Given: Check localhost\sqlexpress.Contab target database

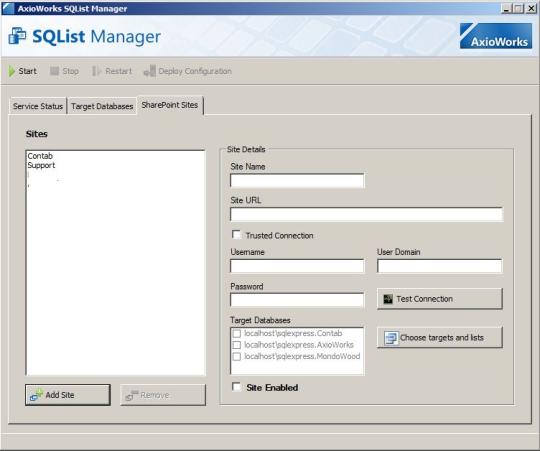Looking at the screenshot, I should click(x=237, y=333).
